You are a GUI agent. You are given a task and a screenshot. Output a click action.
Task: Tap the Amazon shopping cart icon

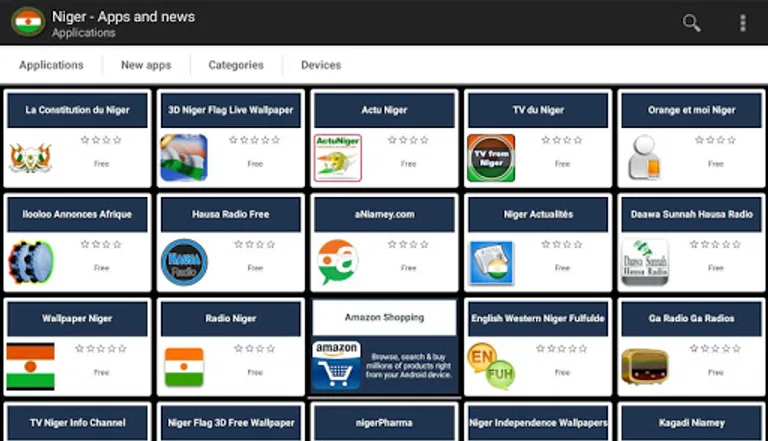pyautogui.click(x=336, y=366)
